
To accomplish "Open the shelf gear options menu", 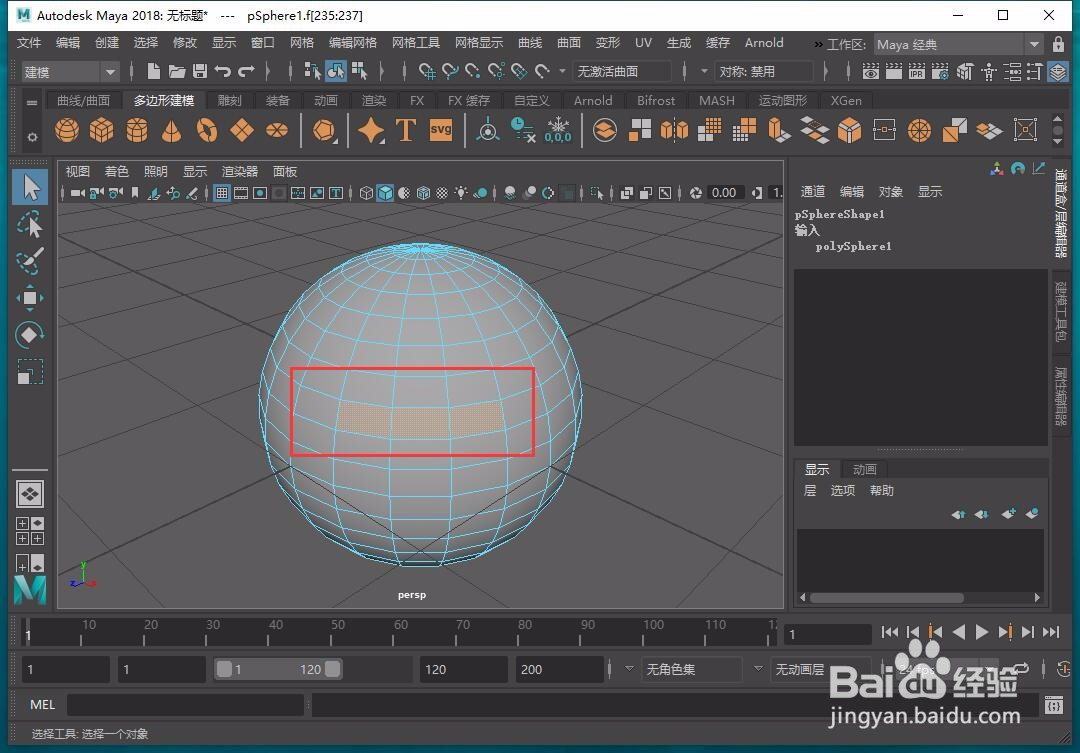I will 32,137.
